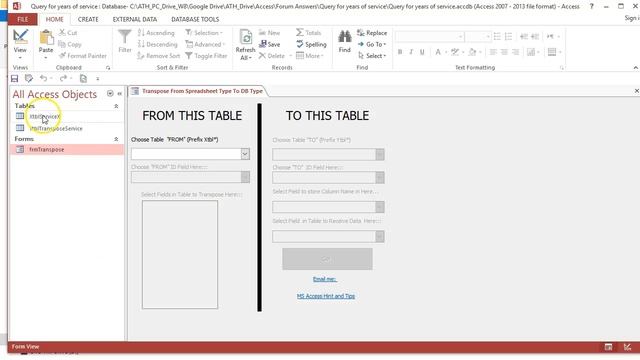Toggle Bold text formatting
The image size is (640, 360).
point(400,52)
